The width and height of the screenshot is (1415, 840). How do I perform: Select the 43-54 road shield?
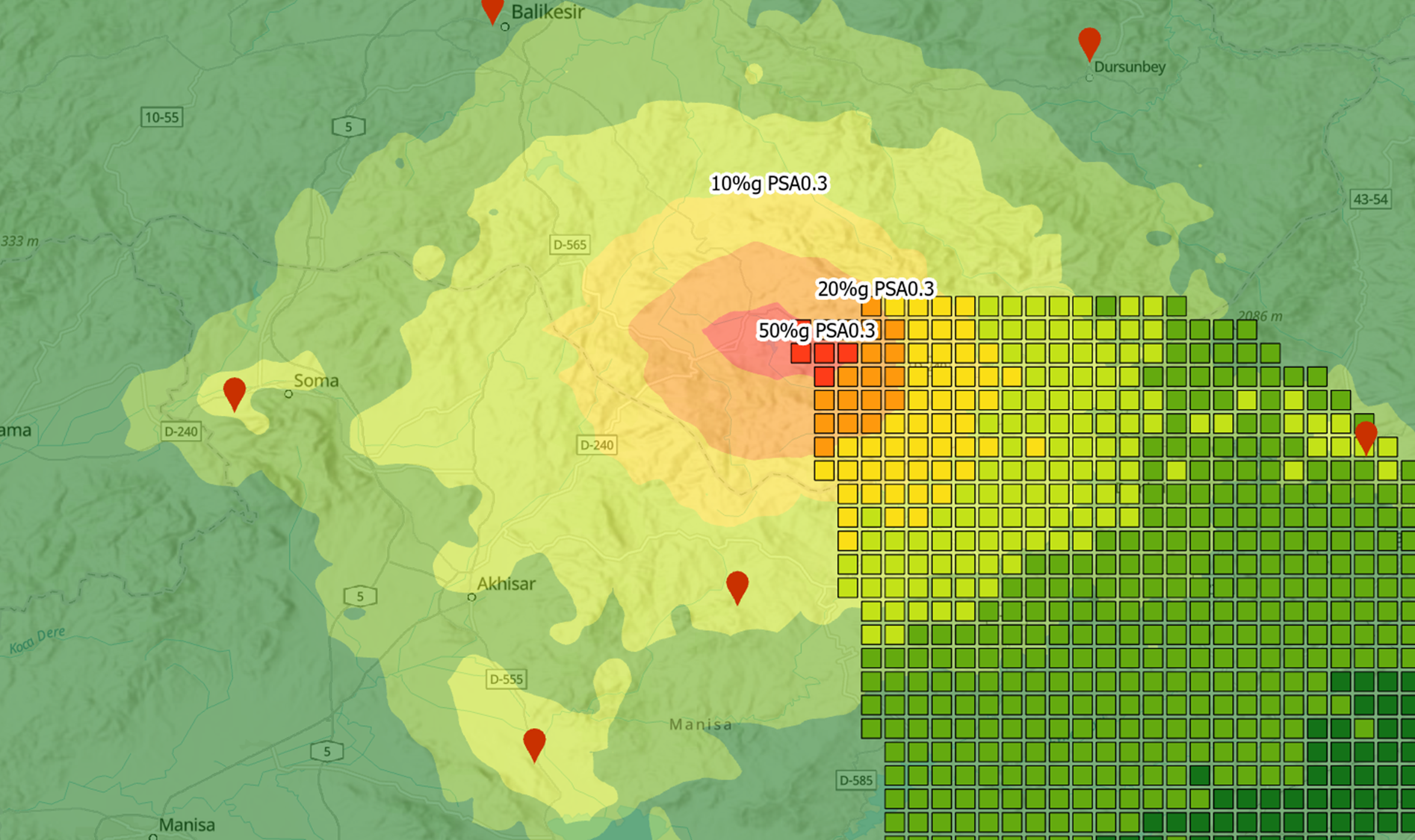click(1370, 199)
